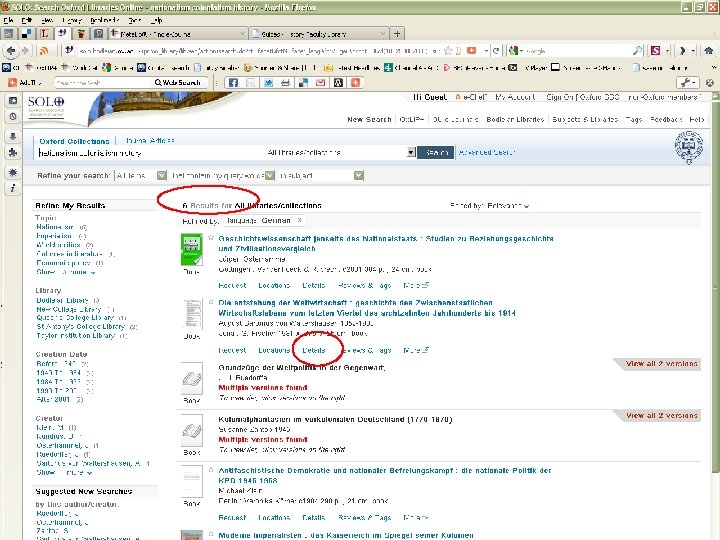The image size is (720, 540).
Task: Remove the Language German filter with x
Action: pos(299,220)
